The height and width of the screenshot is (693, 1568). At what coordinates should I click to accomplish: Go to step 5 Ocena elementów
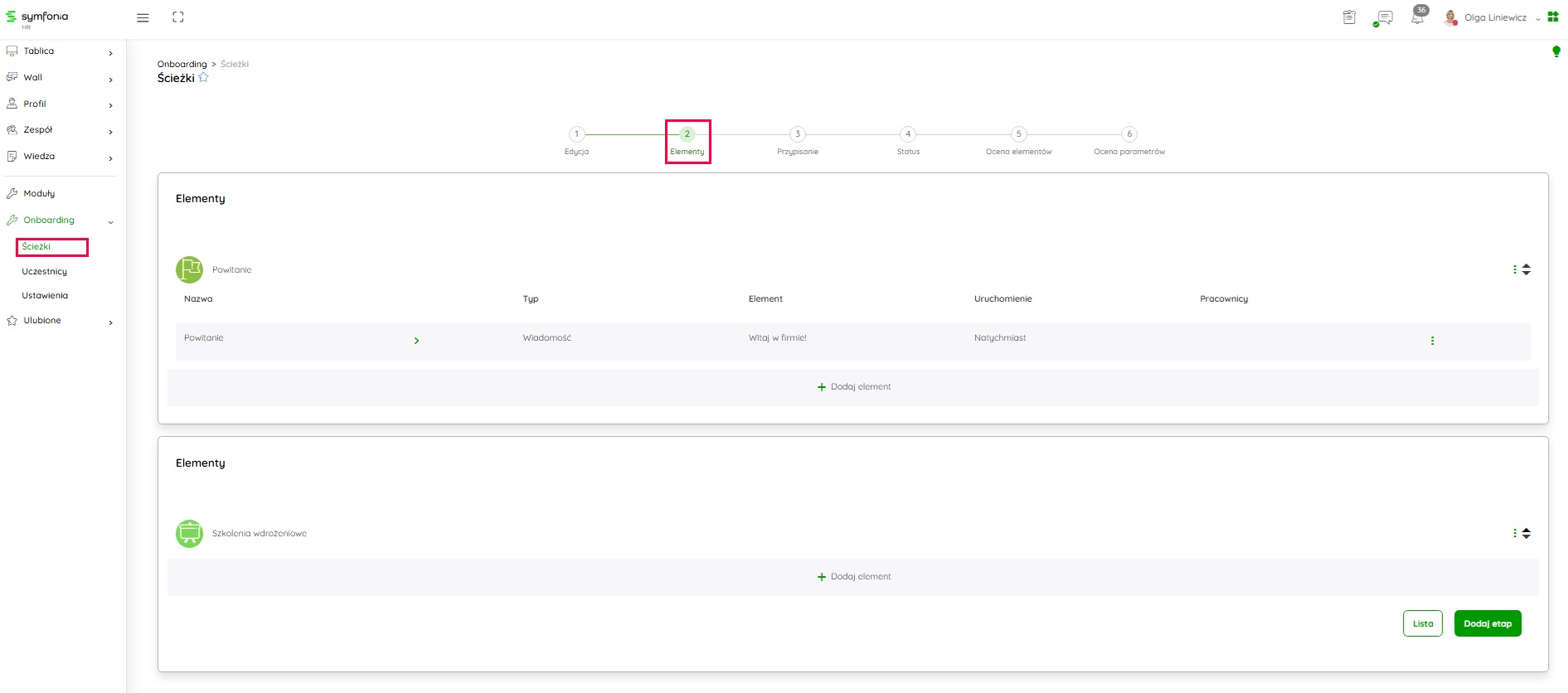[x=1018, y=134]
